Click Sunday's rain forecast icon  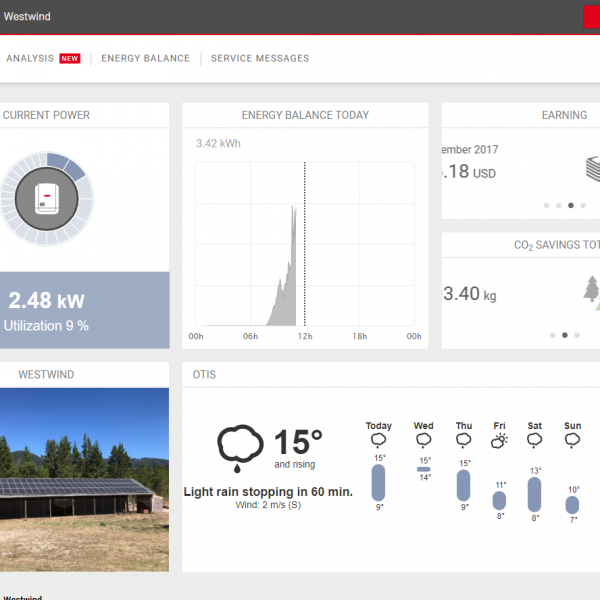point(572,440)
